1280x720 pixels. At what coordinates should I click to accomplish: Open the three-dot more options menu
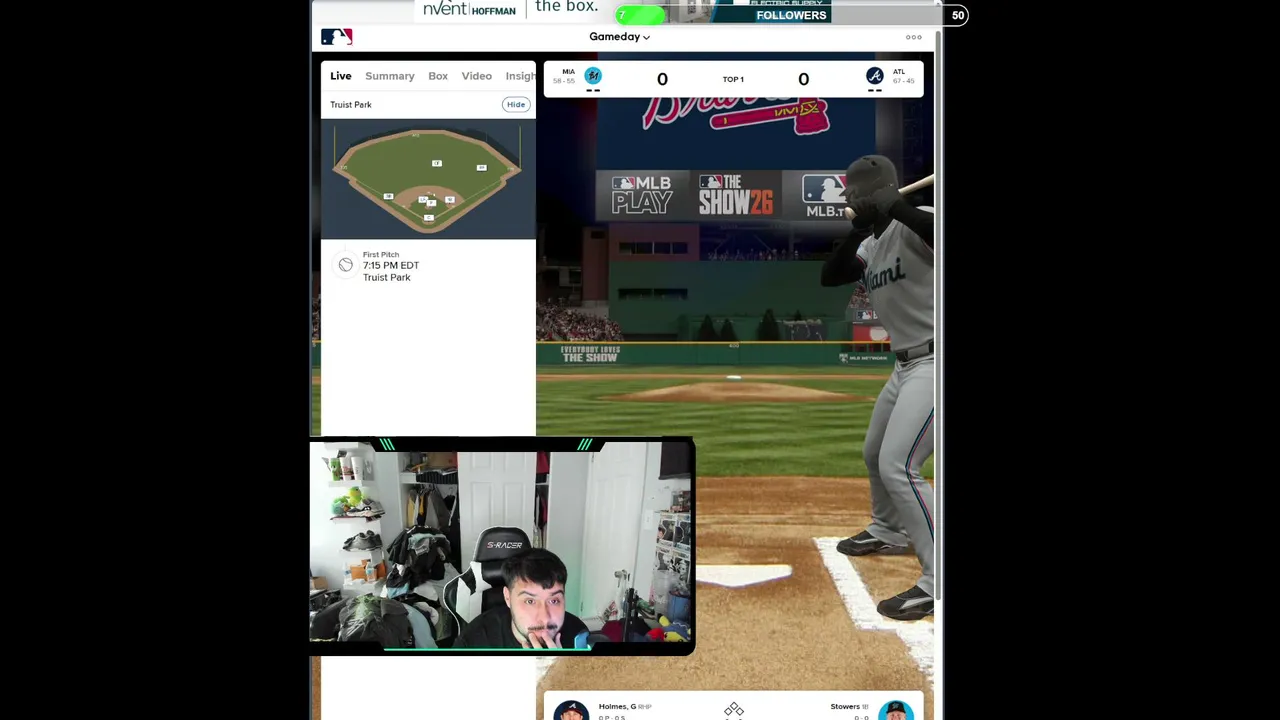[x=913, y=37]
